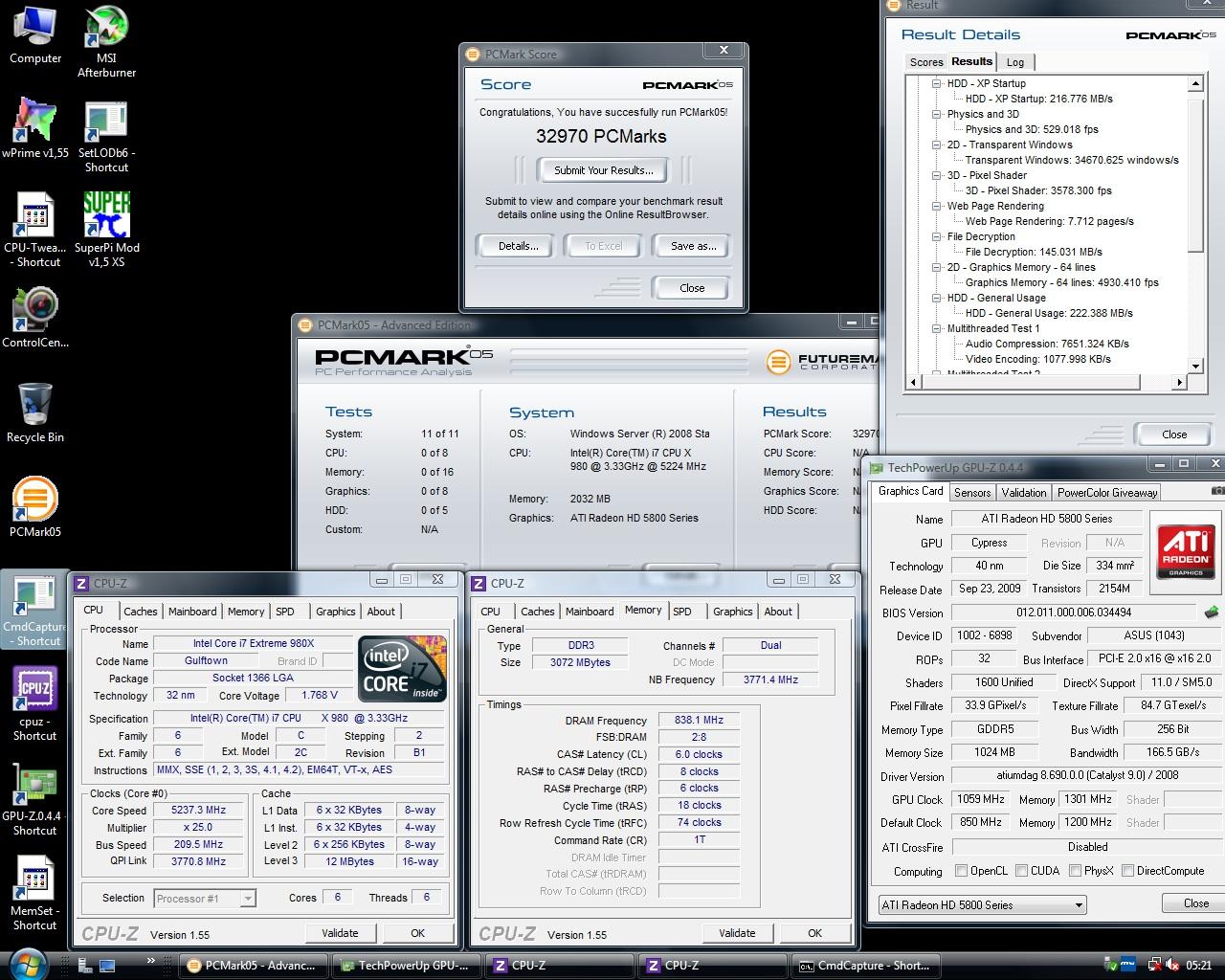Open the ATI Radeon HD 5800 Series dropdown
1225x980 pixels.
click(x=982, y=904)
